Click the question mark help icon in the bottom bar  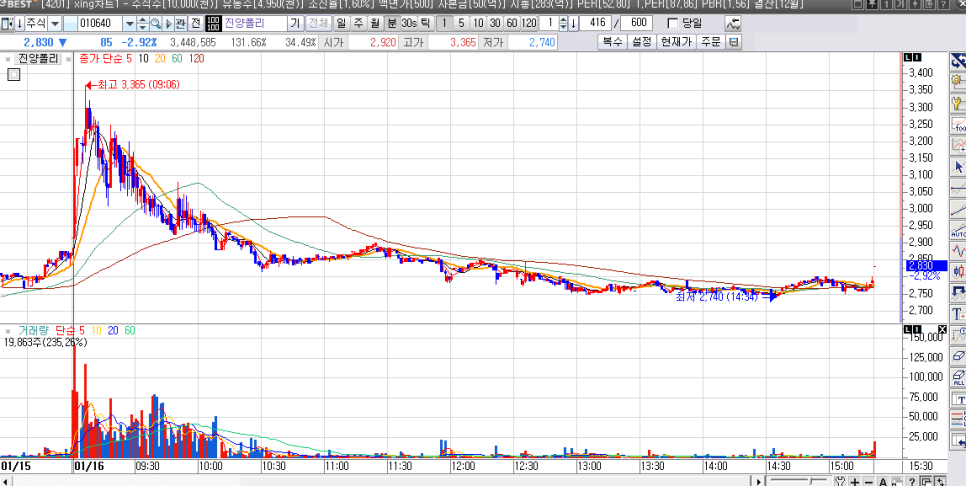(913, 481)
